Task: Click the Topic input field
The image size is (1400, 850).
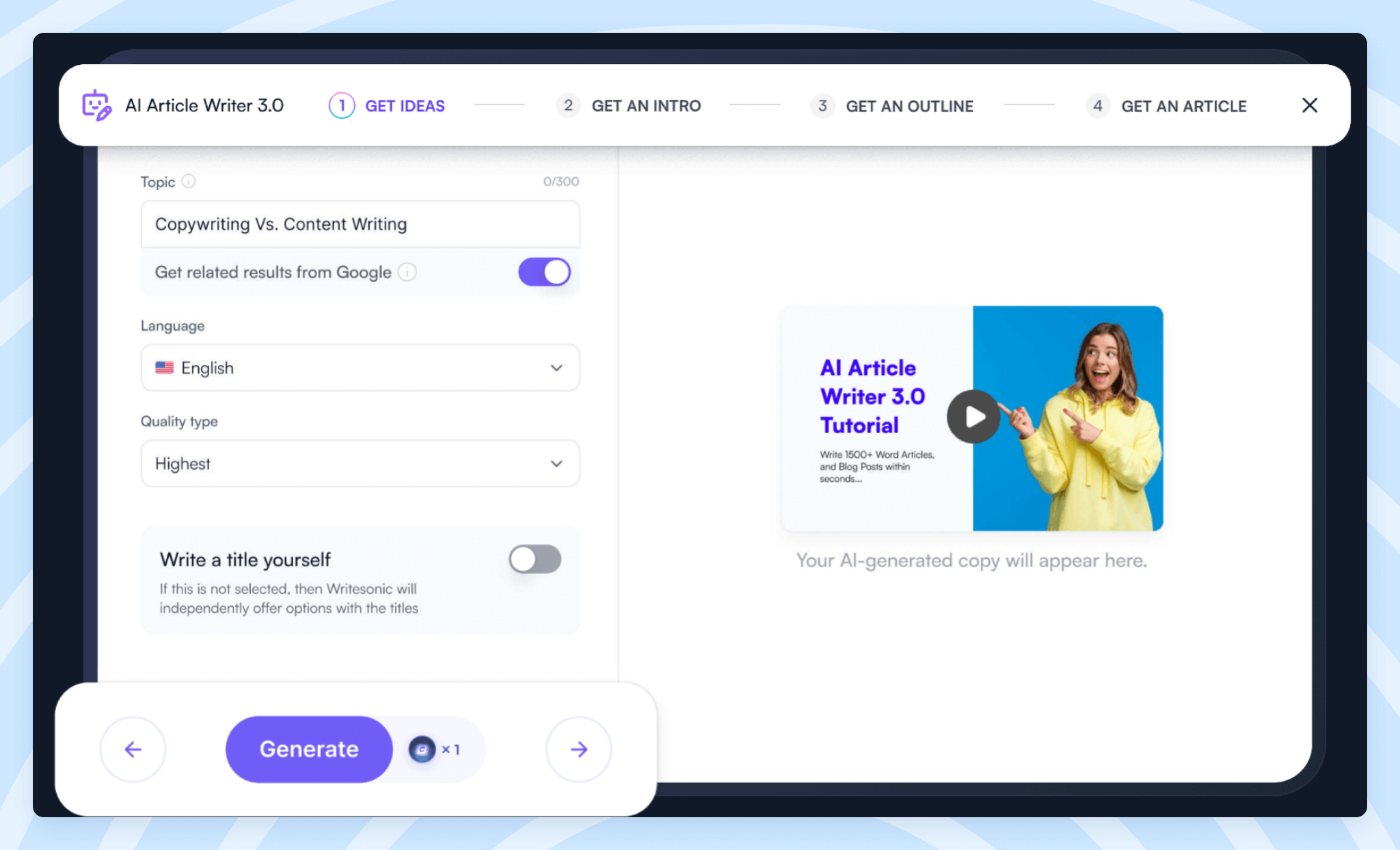Action: point(361,223)
